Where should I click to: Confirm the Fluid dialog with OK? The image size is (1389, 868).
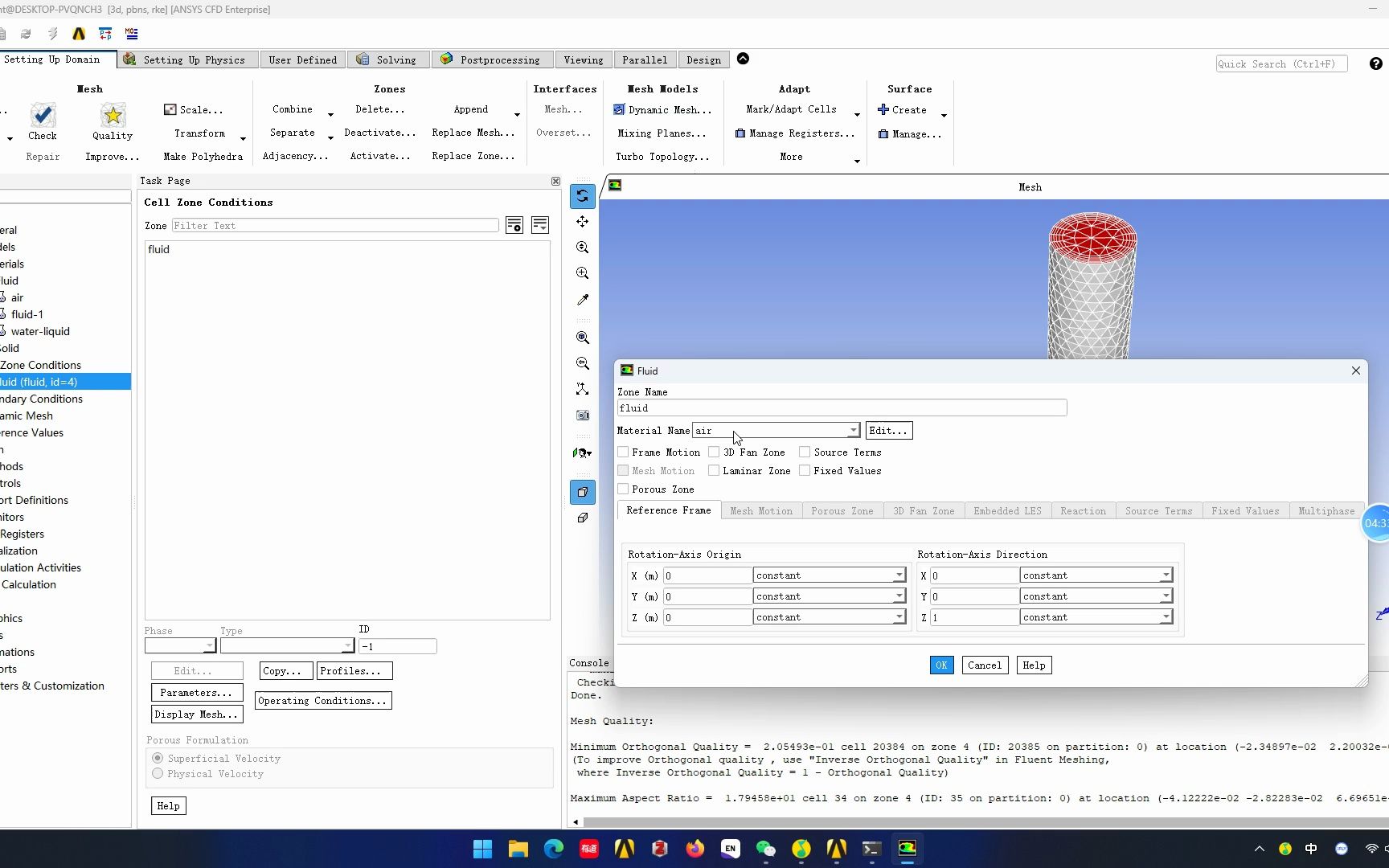coord(940,665)
